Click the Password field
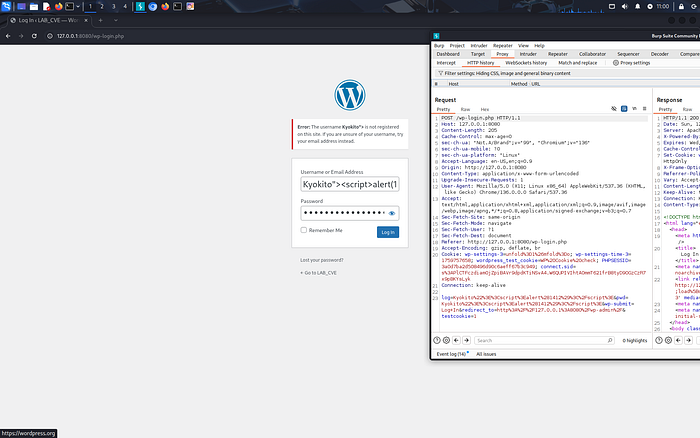Image resolution: width=700 pixels, height=438 pixels. click(350, 213)
